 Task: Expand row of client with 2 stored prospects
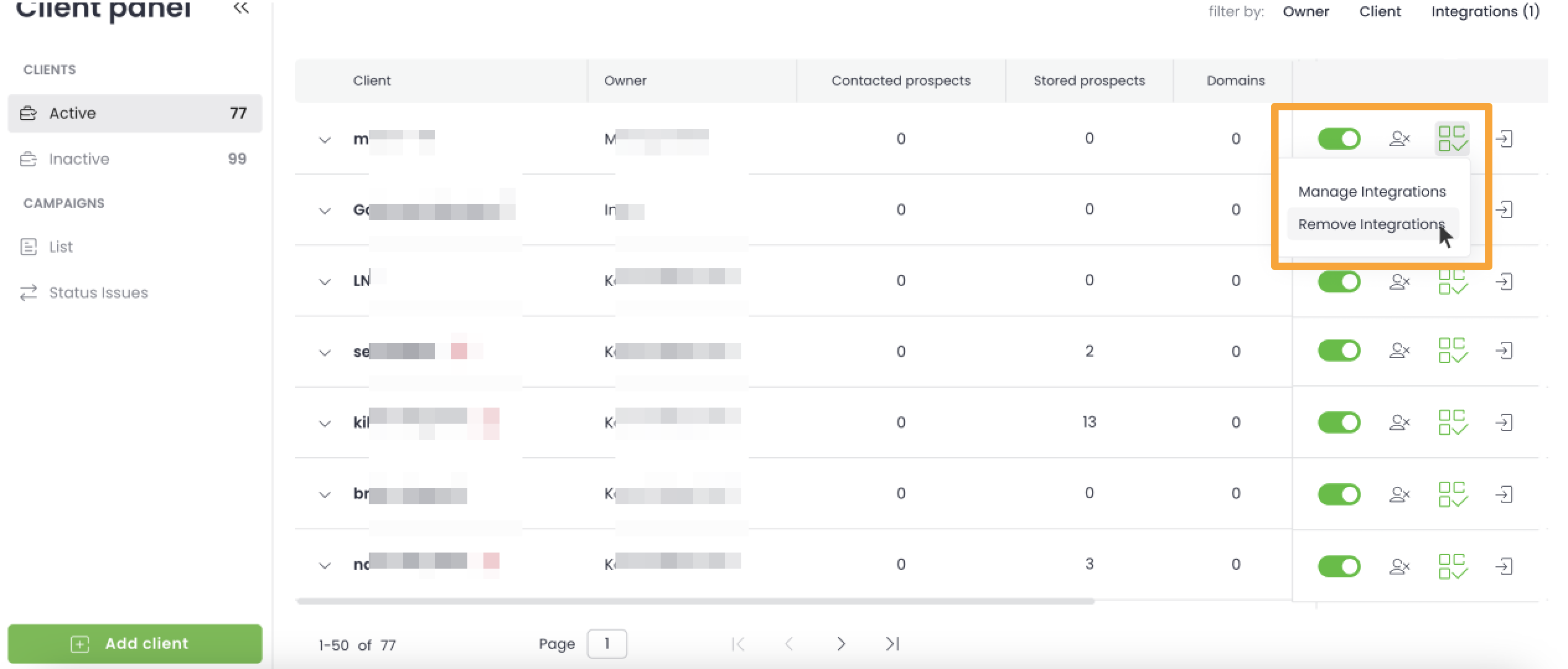(325, 352)
